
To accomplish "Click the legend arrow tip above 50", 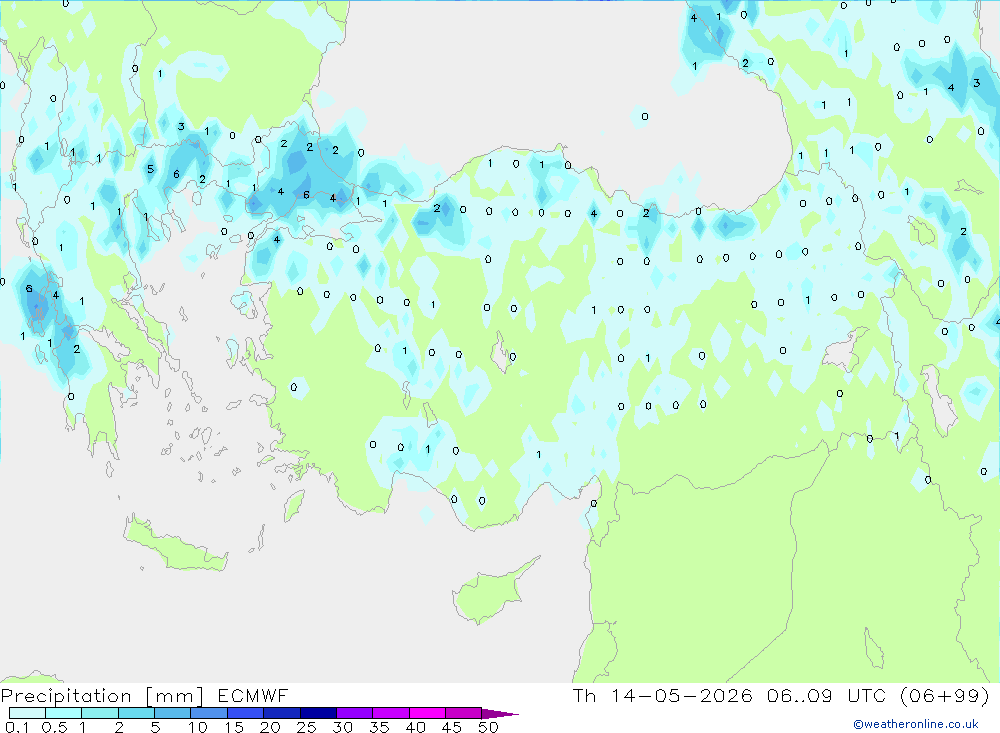I will (499, 714).
